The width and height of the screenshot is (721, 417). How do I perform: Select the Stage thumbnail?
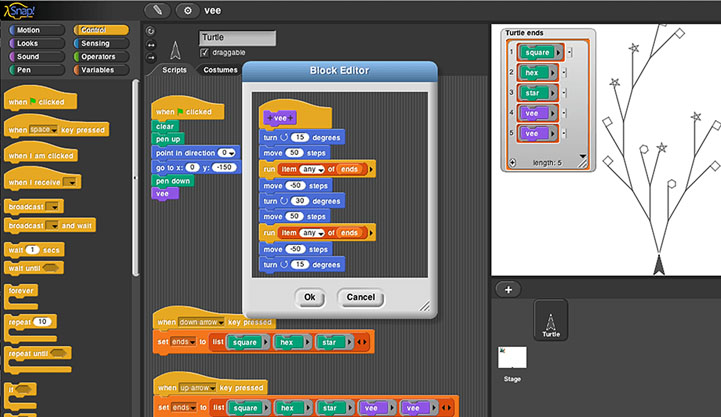click(512, 358)
